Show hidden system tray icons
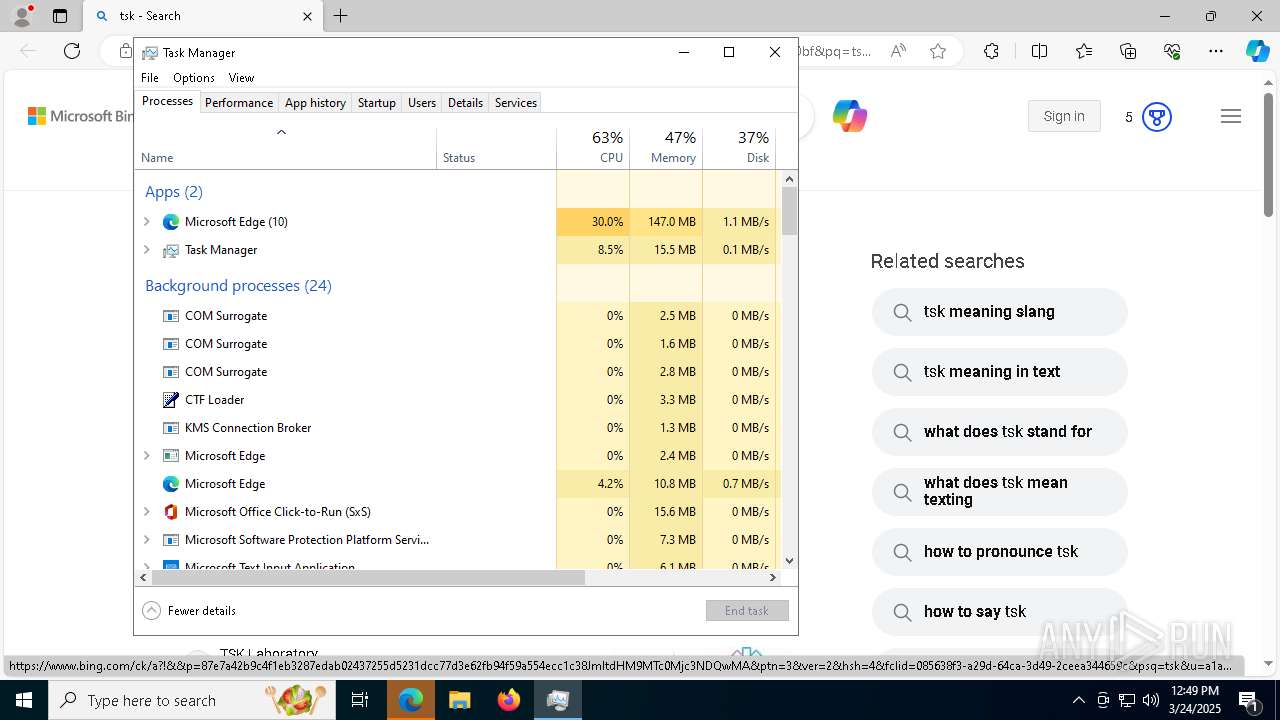Viewport: 1280px width, 720px height. (x=1078, y=700)
